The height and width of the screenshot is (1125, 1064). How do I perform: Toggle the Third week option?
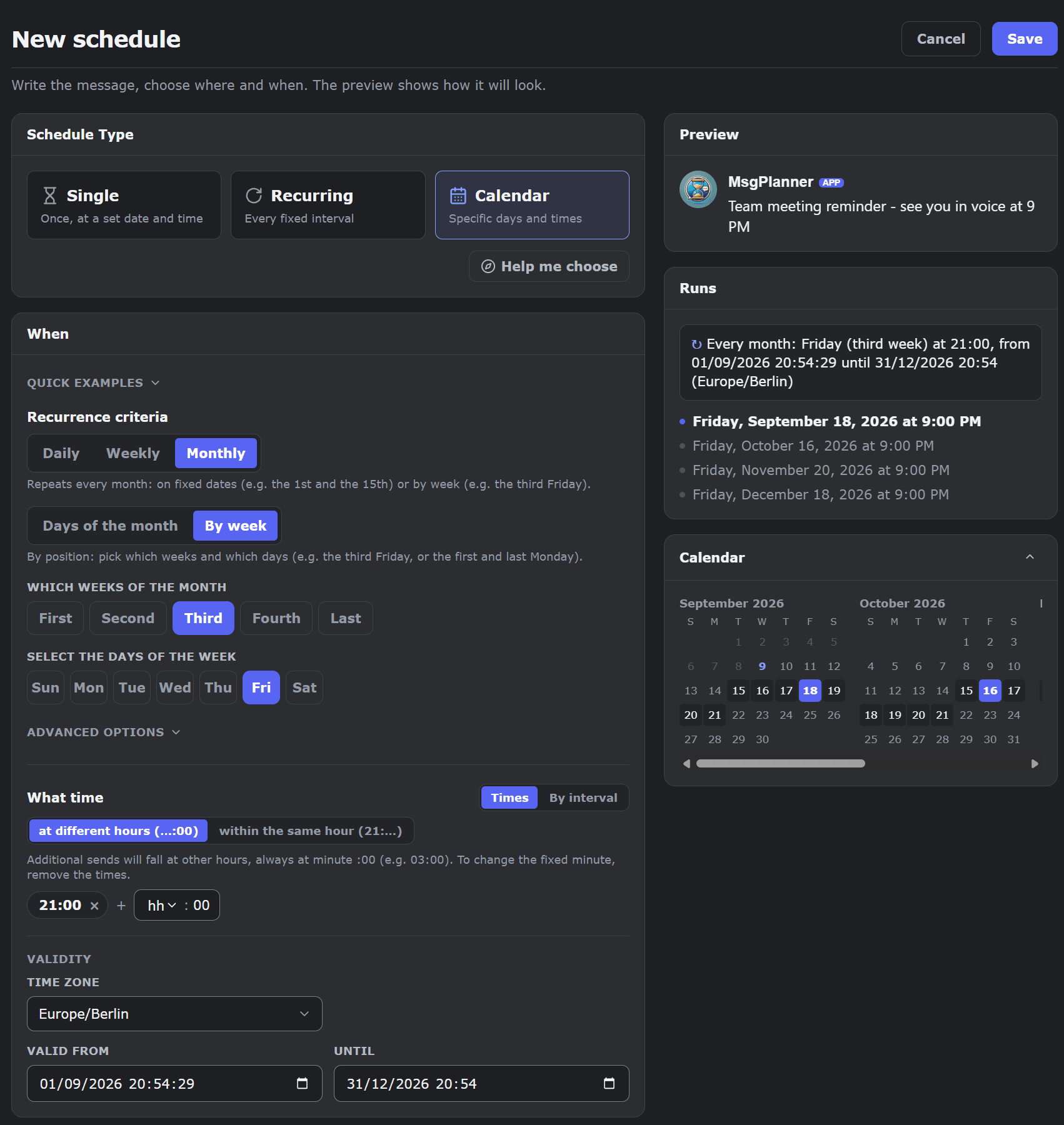pos(203,618)
